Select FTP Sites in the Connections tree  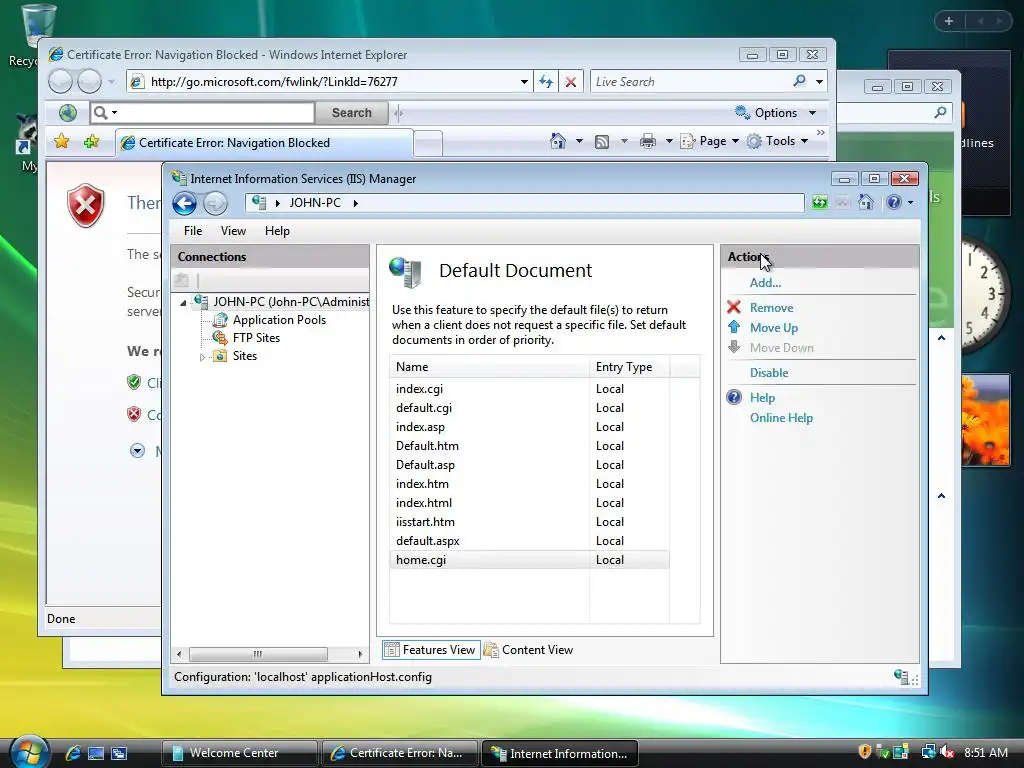pos(256,338)
